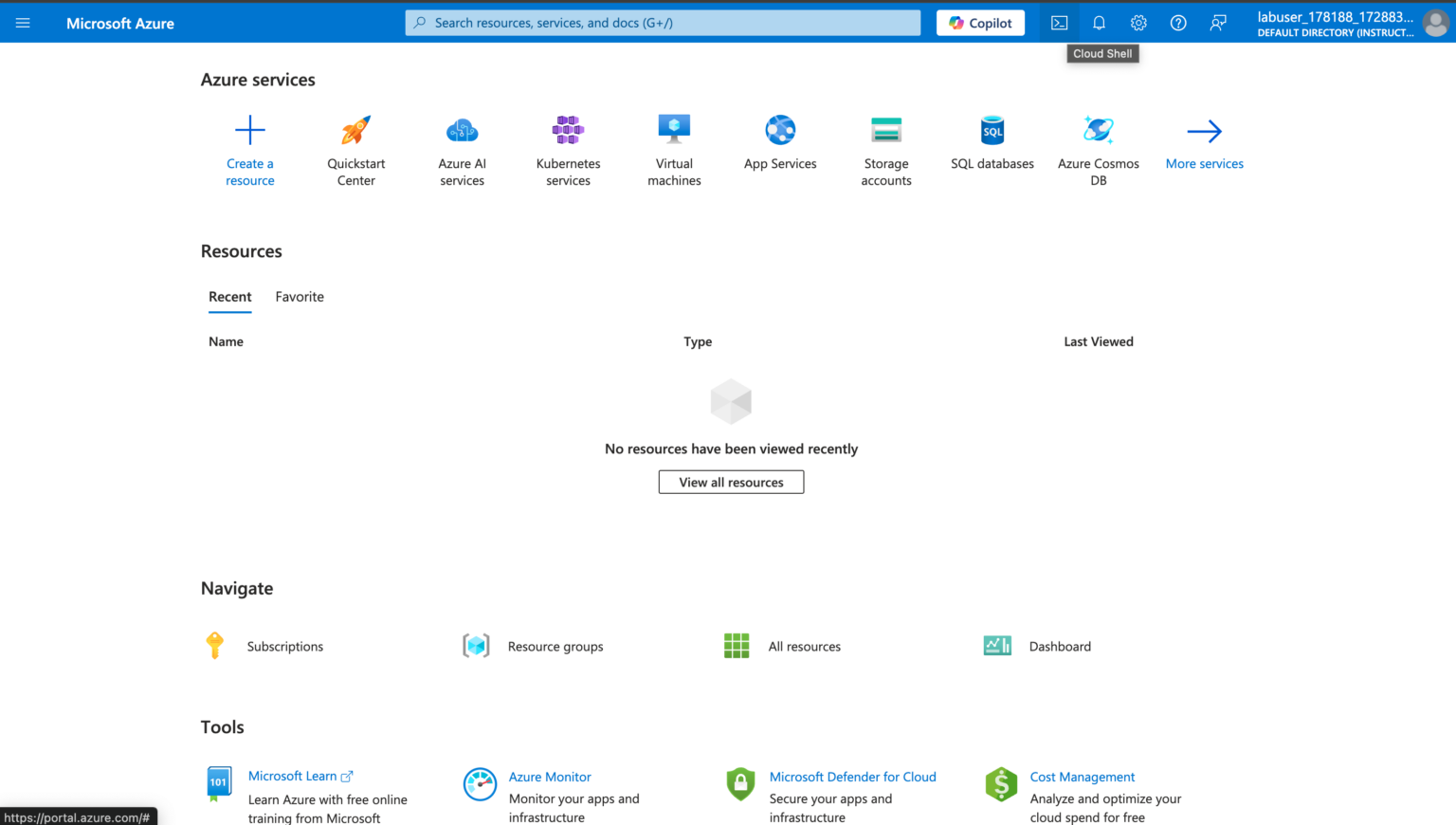Open More services arrow
This screenshot has height=825, width=1456.
[x=1205, y=147]
